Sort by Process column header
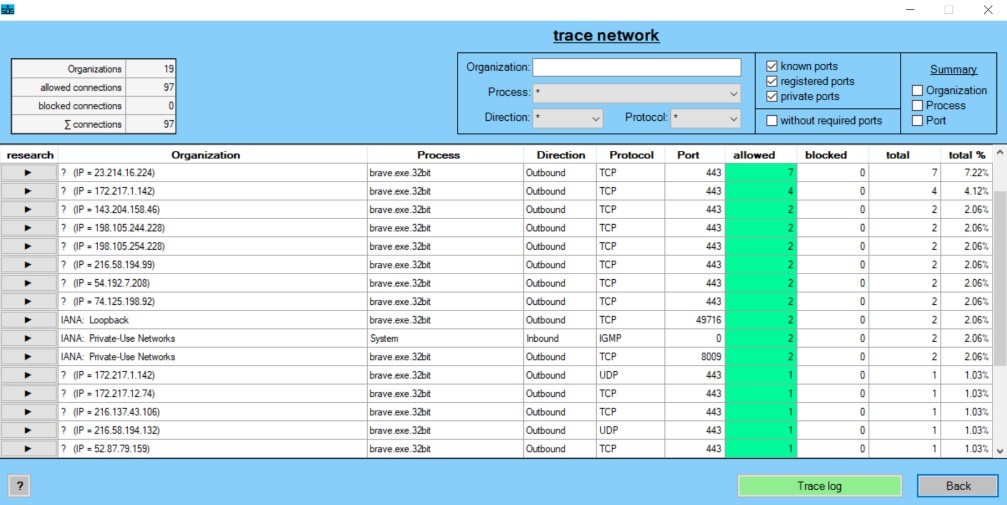 [x=439, y=155]
